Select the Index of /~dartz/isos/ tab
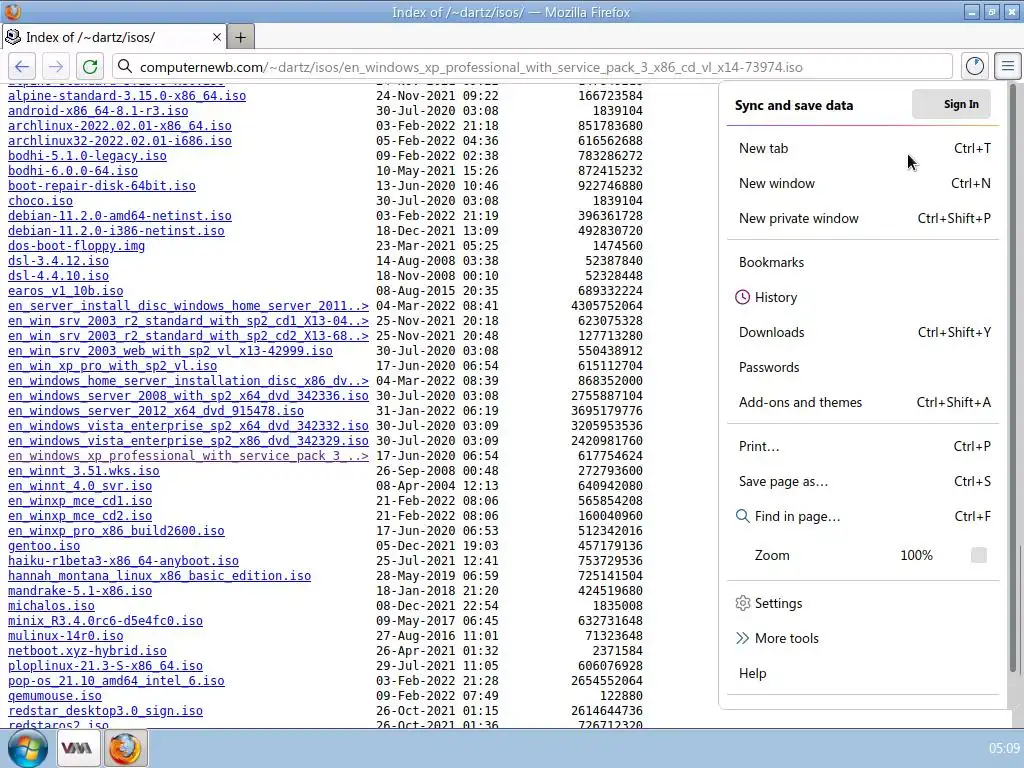1024x768 pixels. [x=113, y=37]
